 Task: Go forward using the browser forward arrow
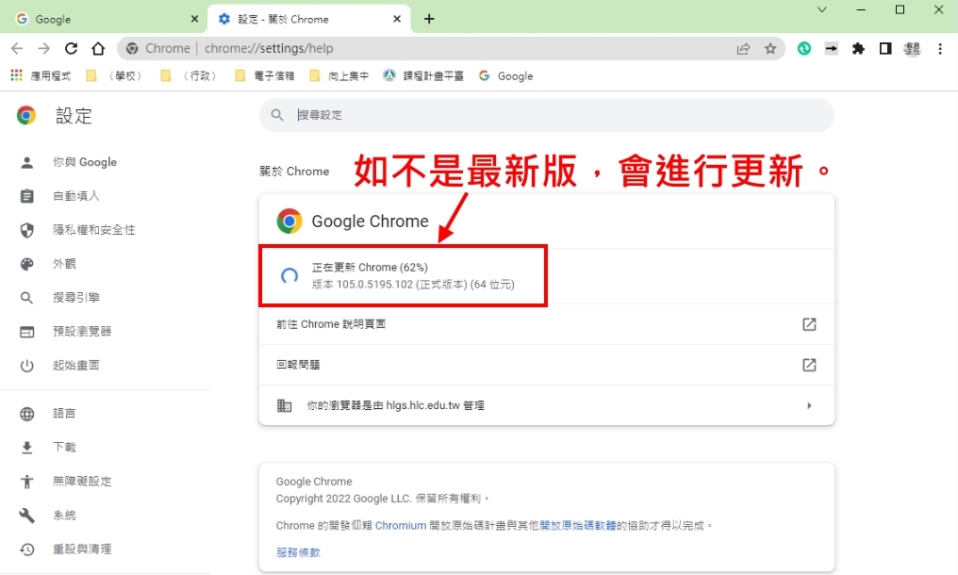pyautogui.click(x=44, y=48)
